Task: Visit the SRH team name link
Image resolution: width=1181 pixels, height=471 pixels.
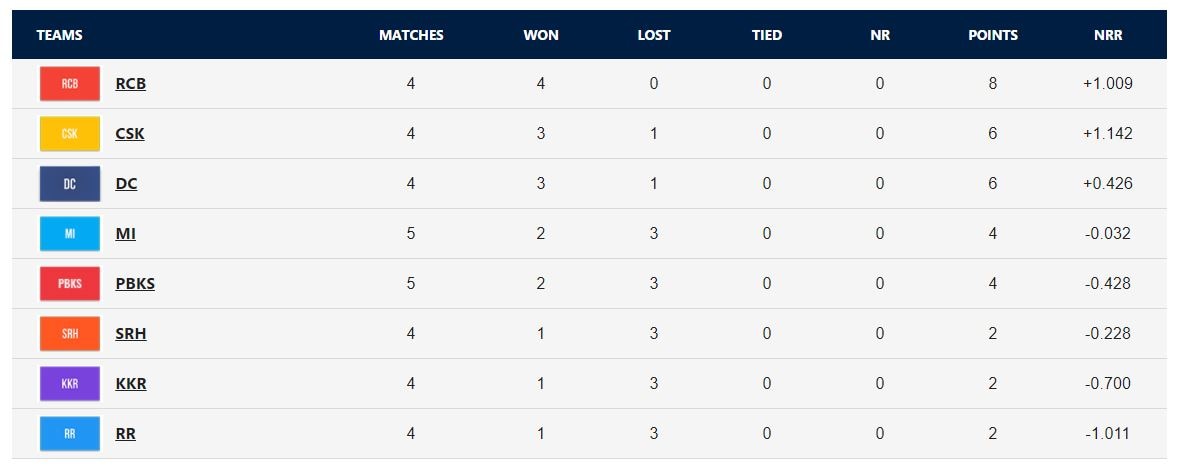Action: click(x=131, y=334)
